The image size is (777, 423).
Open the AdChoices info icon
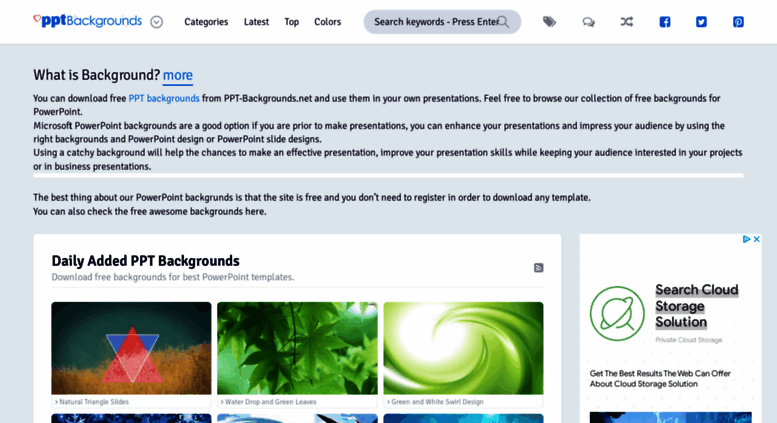[x=746, y=239]
